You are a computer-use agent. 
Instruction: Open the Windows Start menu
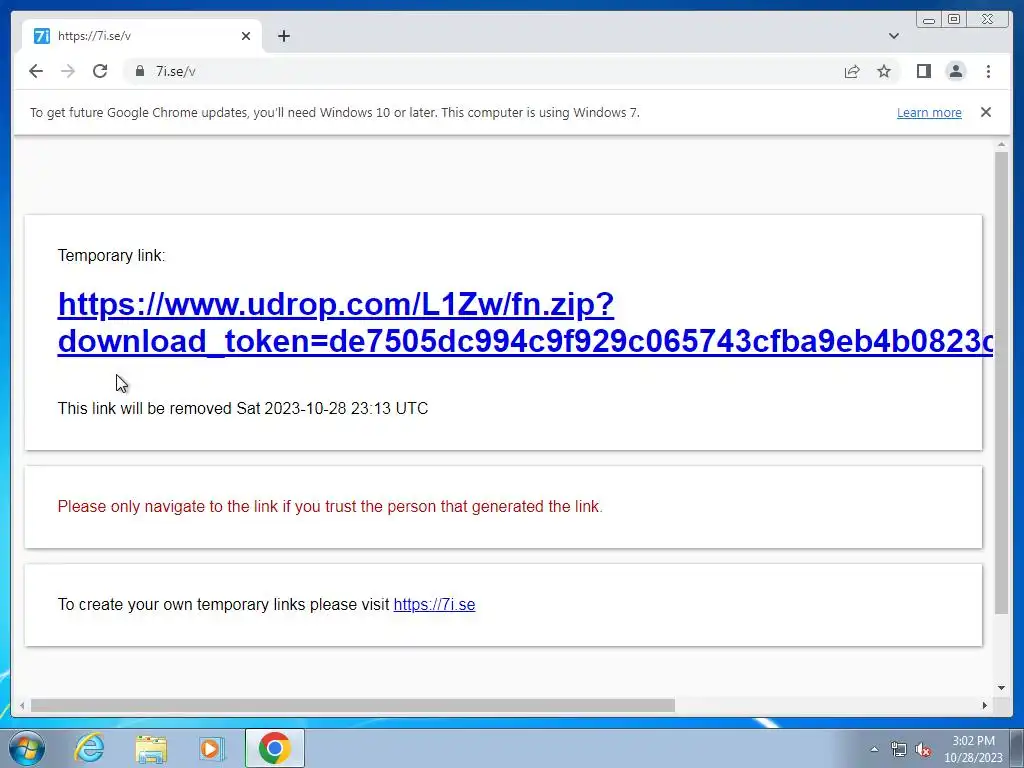27,748
